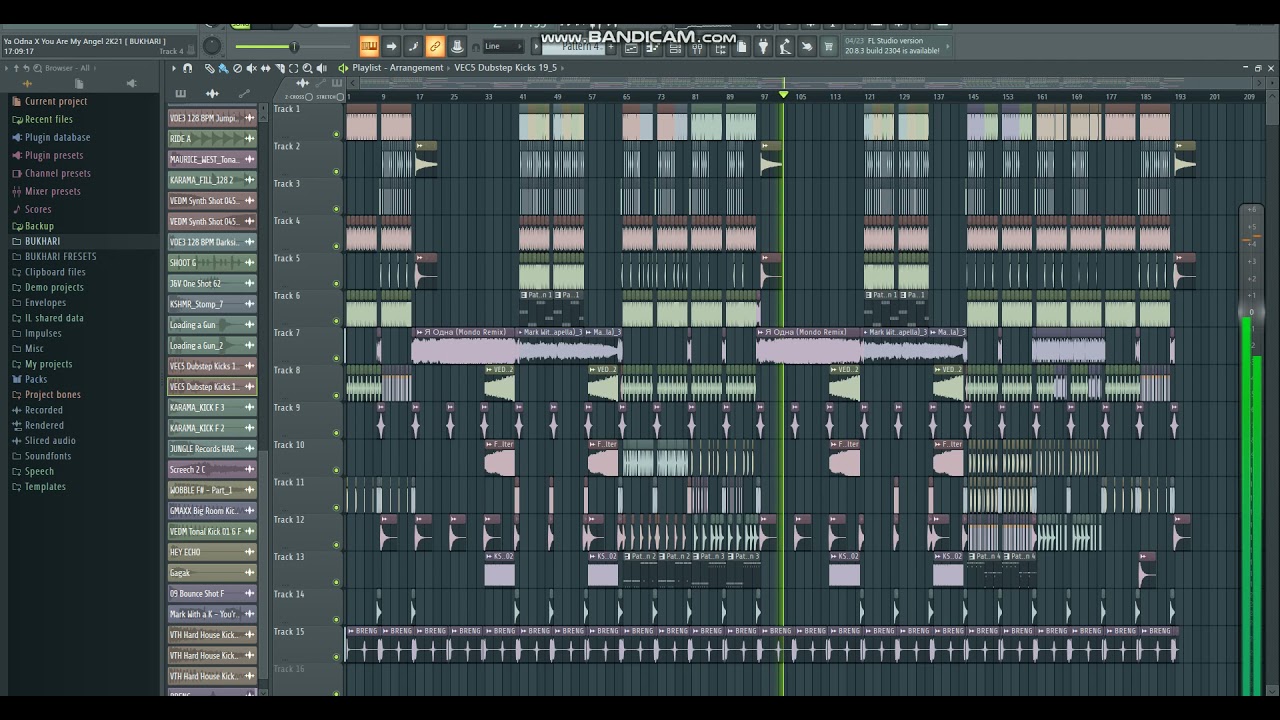The image size is (1280, 720).
Task: Open the Packs folder in browser
Action: [x=36, y=379]
